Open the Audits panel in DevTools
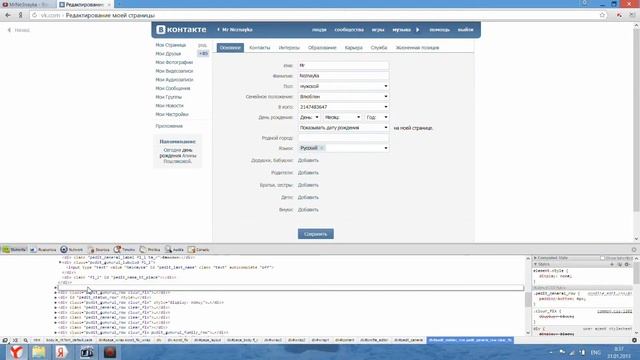 (x=174, y=249)
